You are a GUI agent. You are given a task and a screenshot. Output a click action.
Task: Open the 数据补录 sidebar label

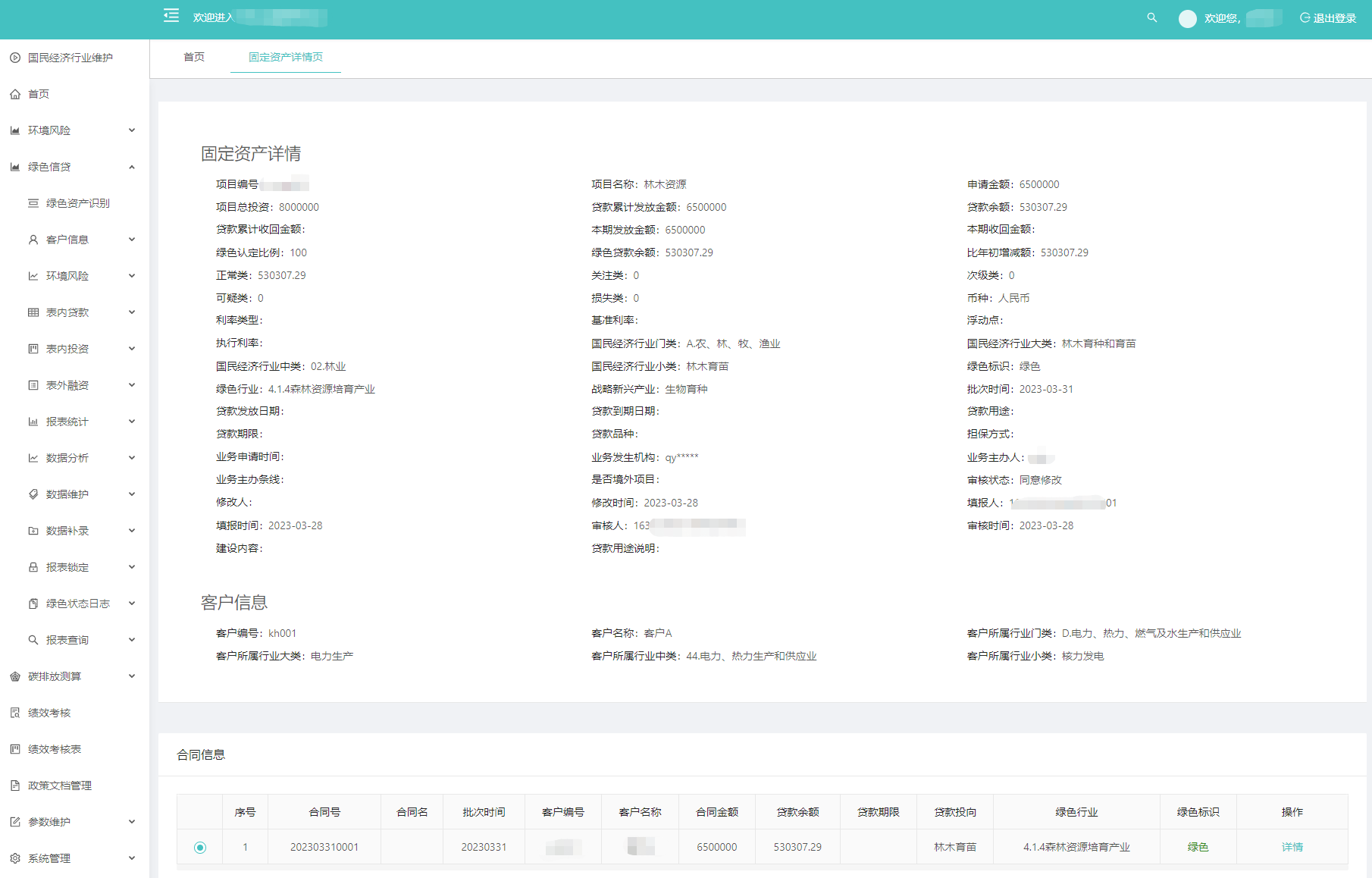coord(67,531)
